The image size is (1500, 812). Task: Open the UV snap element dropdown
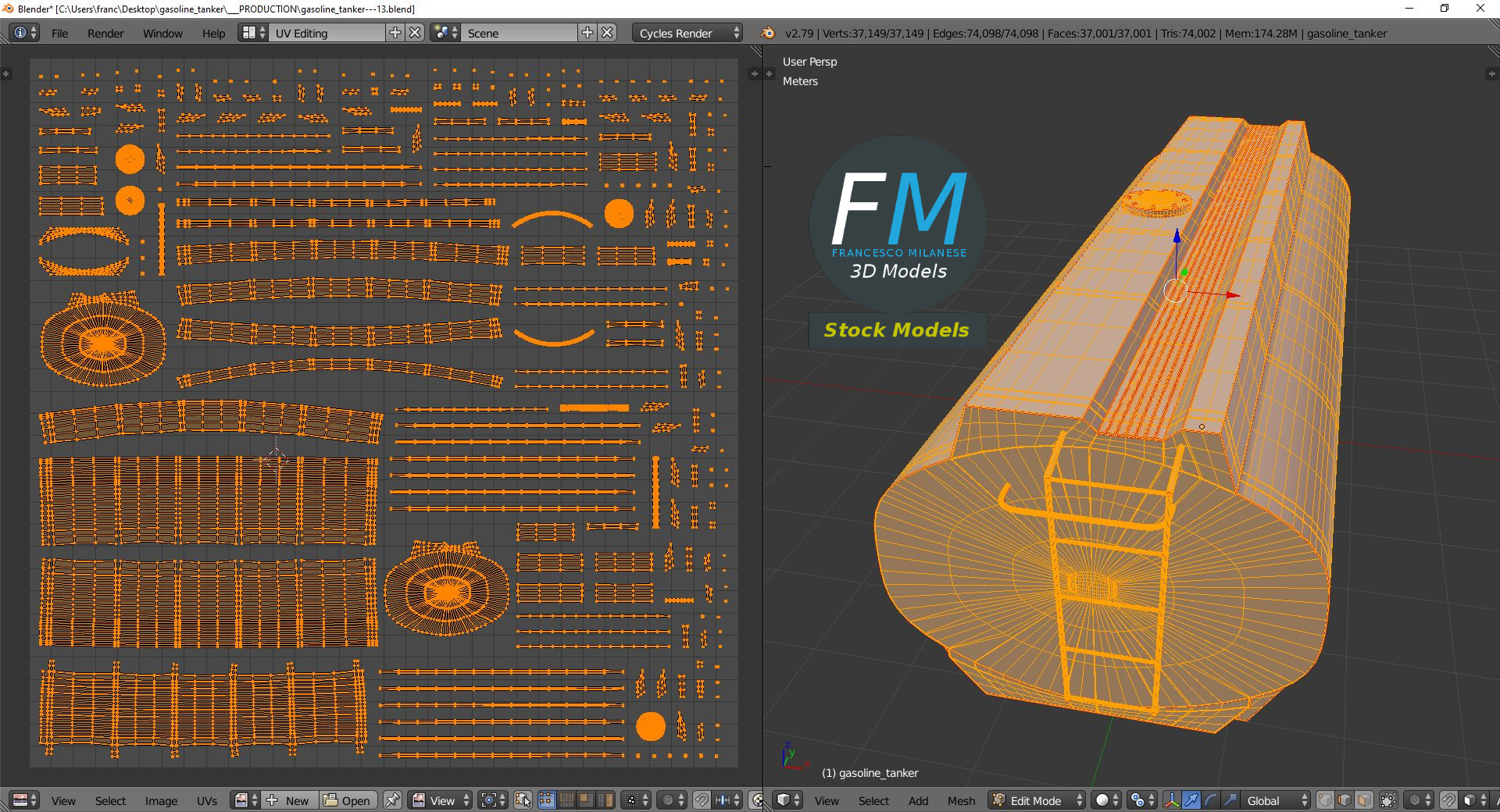tap(727, 800)
